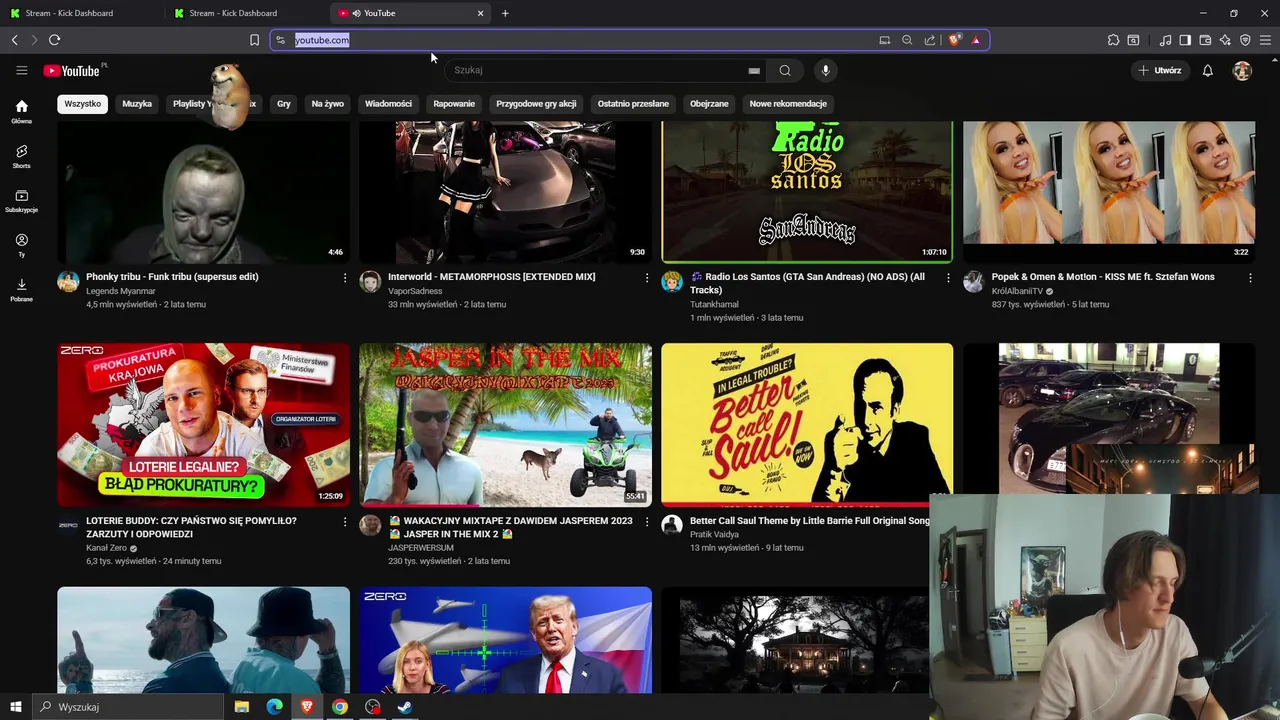This screenshot has width=1280, height=720.
Task: Open Tutankhamal channel link
Action: point(714,304)
